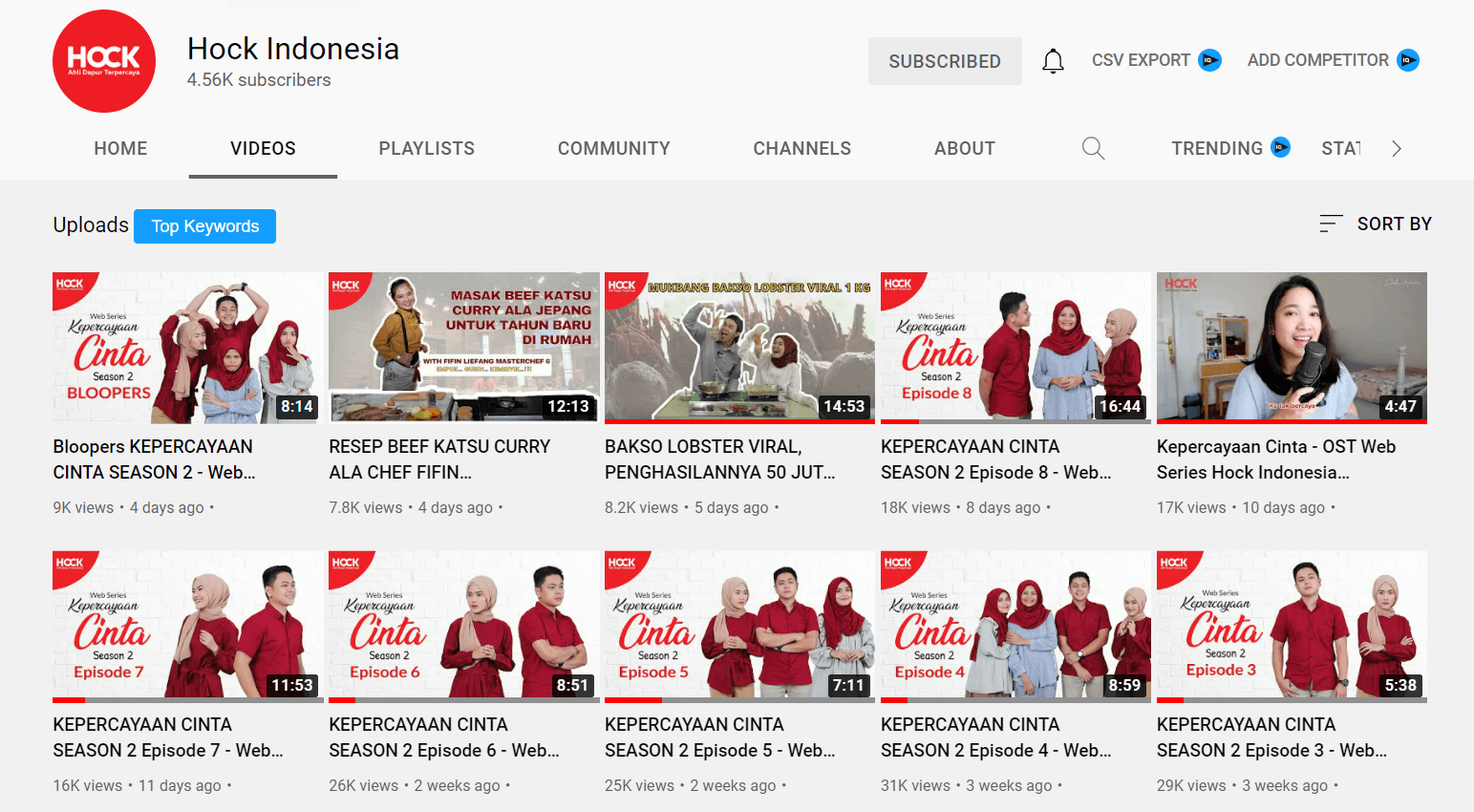This screenshot has width=1474, height=812.
Task: Open the Community tab
Action: [613, 148]
